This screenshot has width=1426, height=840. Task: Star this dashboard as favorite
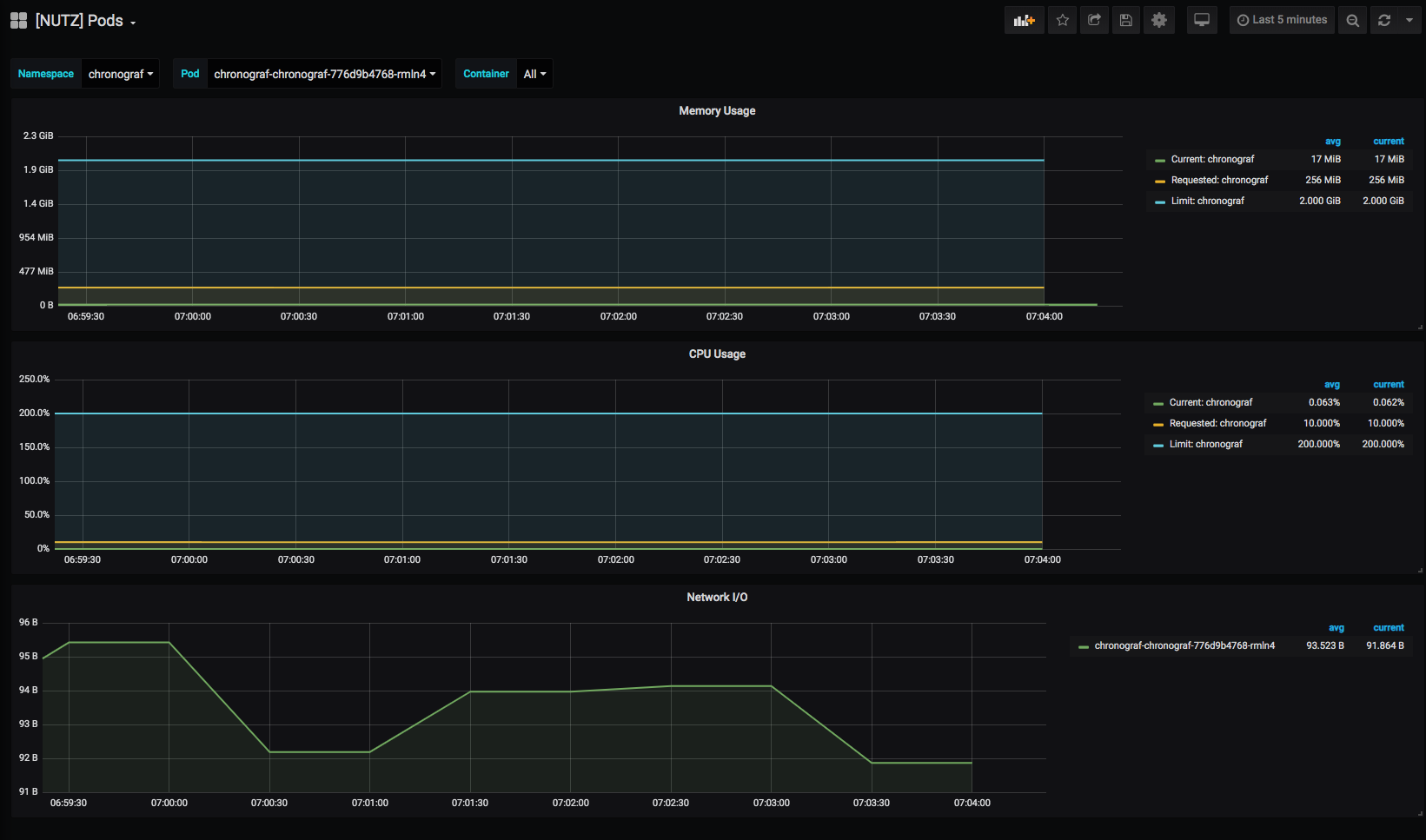pos(1062,20)
